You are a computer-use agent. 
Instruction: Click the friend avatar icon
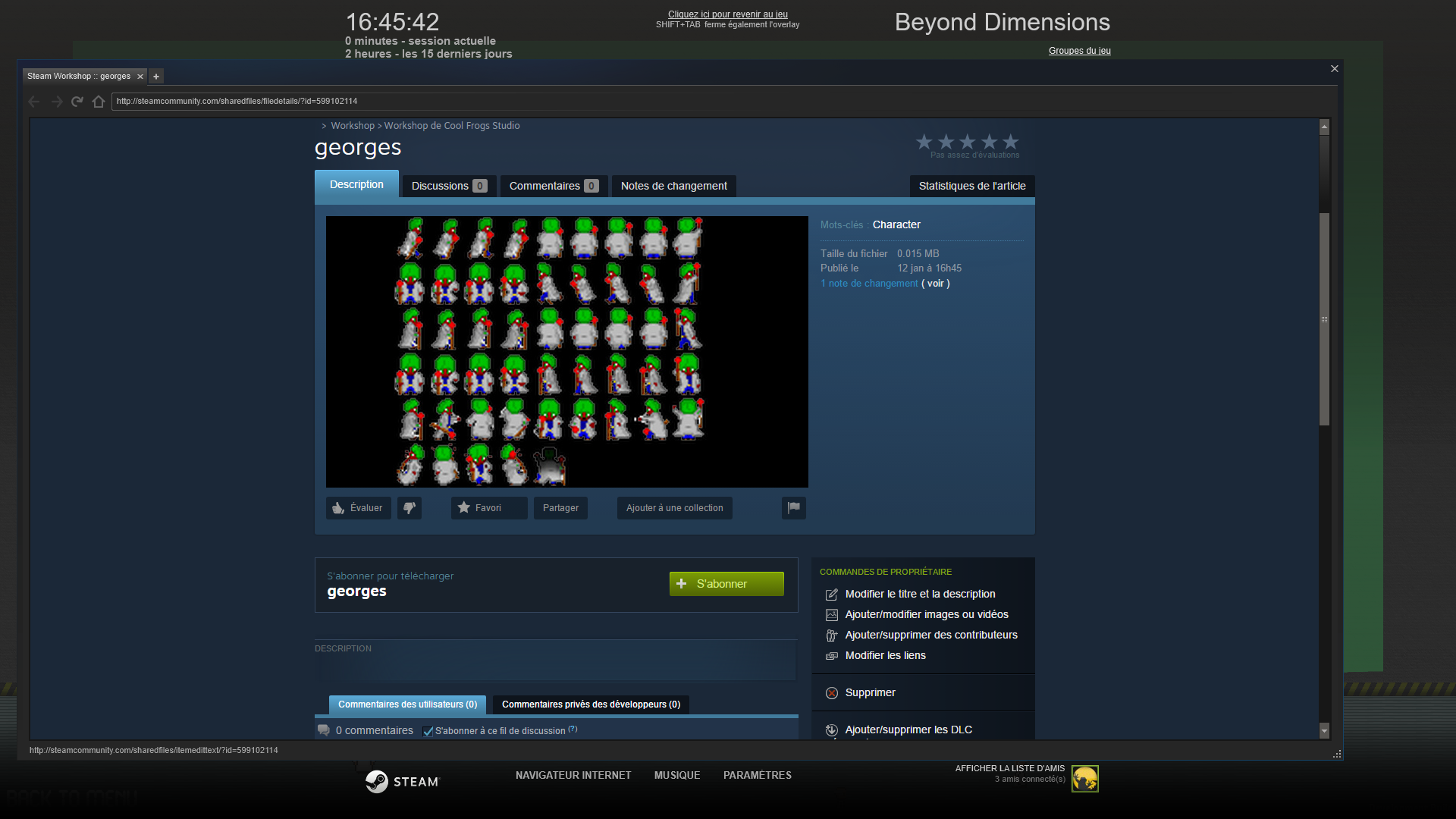click(x=1084, y=779)
